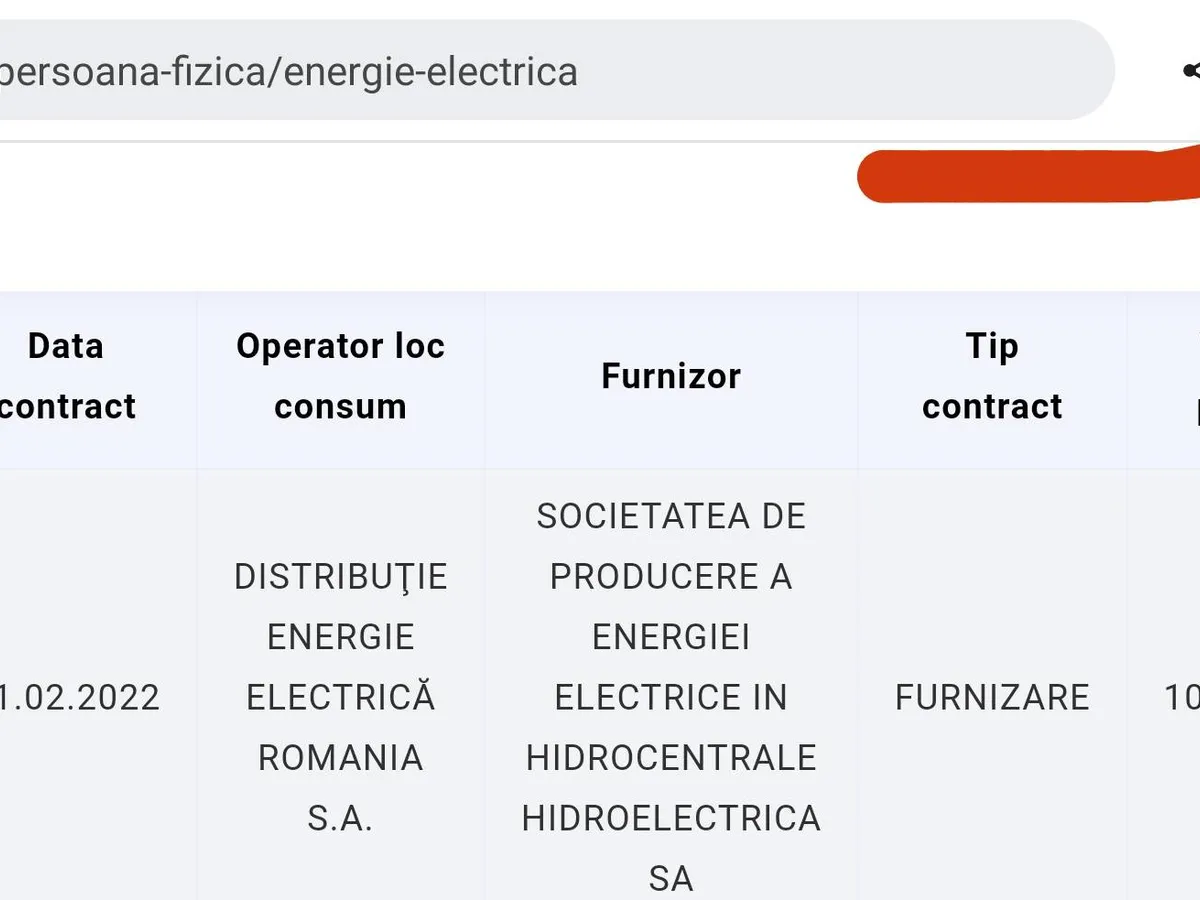
Task: Select the energie-electrica text in the address bar
Action: click(x=430, y=72)
